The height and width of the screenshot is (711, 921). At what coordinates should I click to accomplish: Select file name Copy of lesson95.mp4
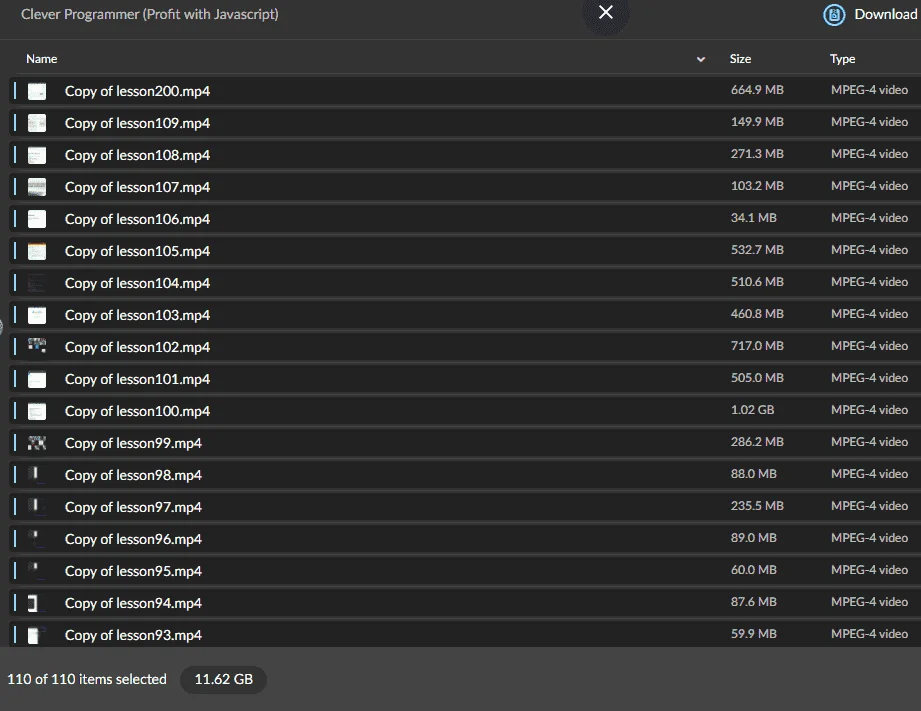133,571
